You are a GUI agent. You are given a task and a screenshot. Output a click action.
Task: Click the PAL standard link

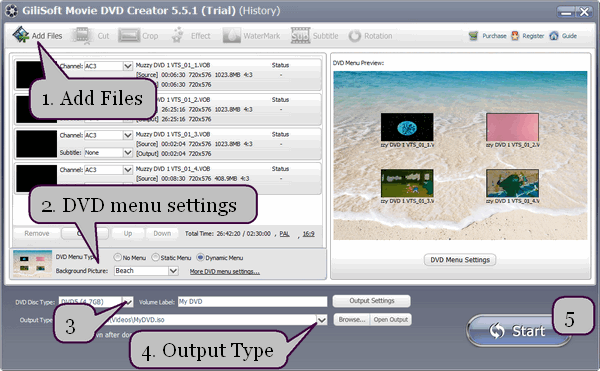(x=284, y=234)
